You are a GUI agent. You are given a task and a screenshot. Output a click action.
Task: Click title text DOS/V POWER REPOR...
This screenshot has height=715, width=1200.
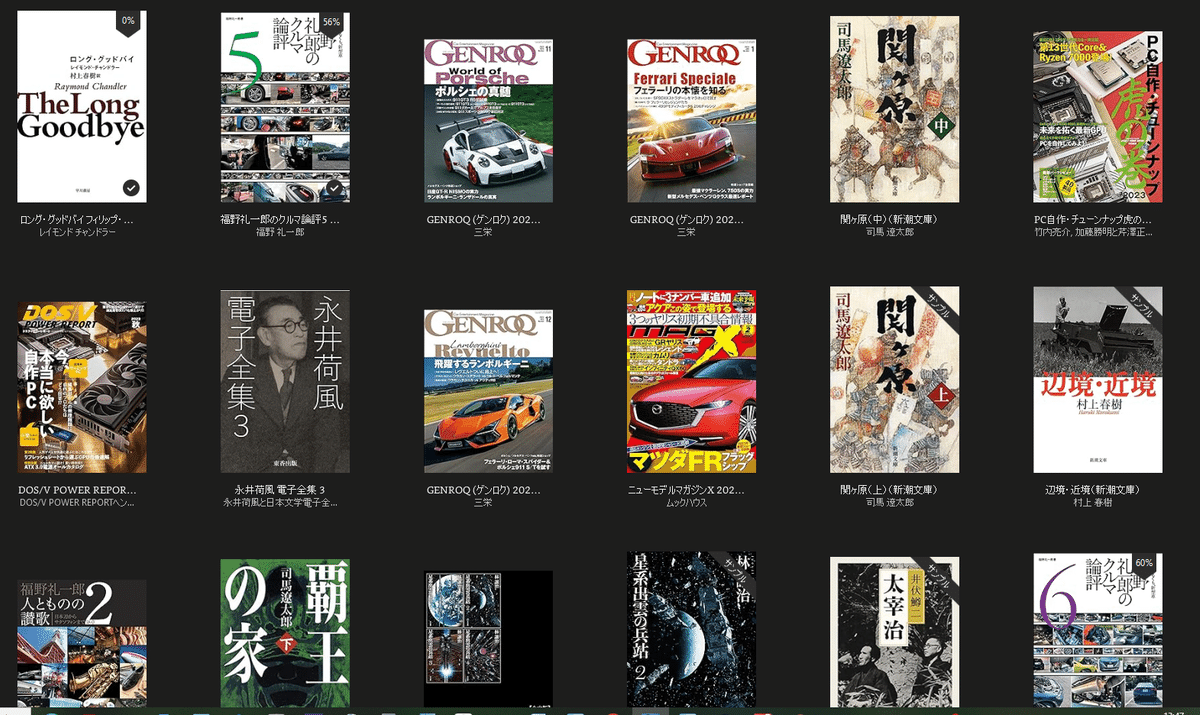coord(77,490)
